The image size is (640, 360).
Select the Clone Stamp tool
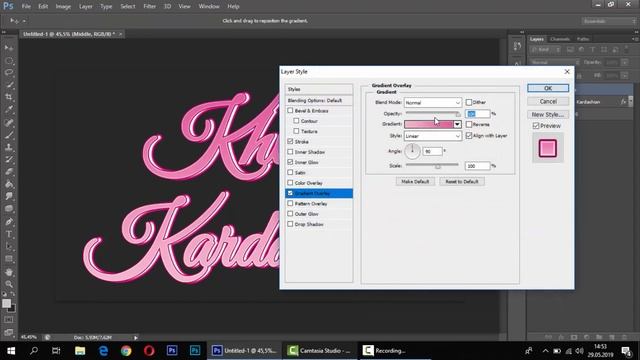(9, 147)
